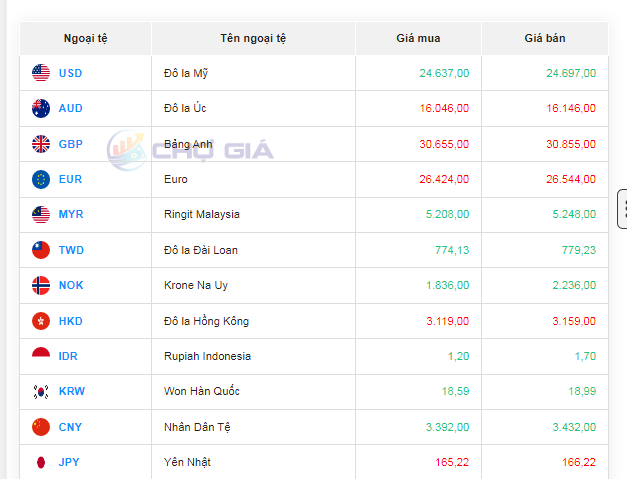The image size is (627, 479).
Task: Click the Taiwan flag icon
Action: [41, 250]
